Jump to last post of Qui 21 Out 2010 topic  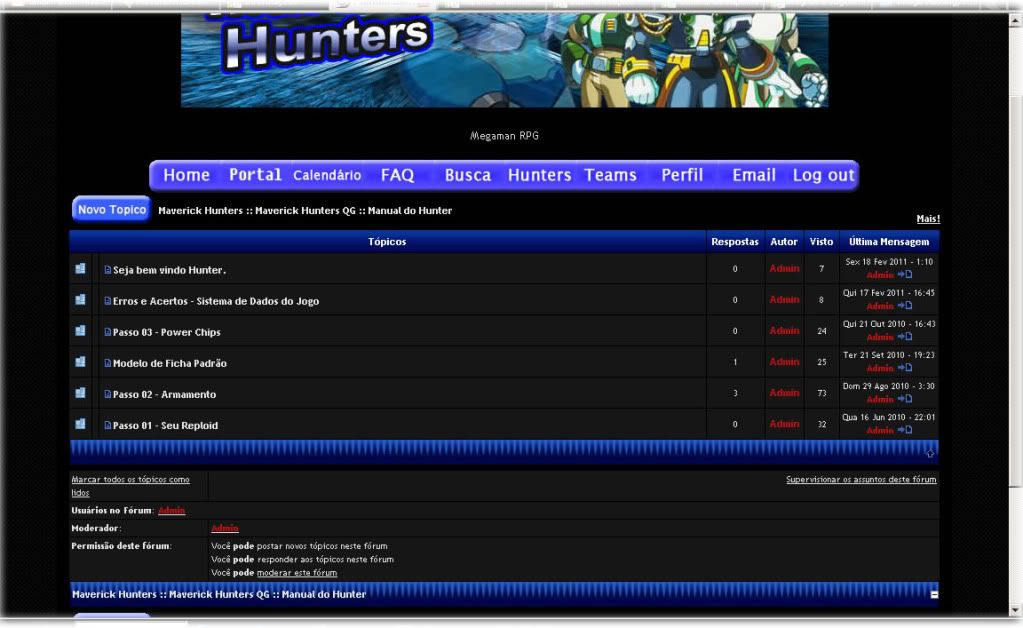905,336
